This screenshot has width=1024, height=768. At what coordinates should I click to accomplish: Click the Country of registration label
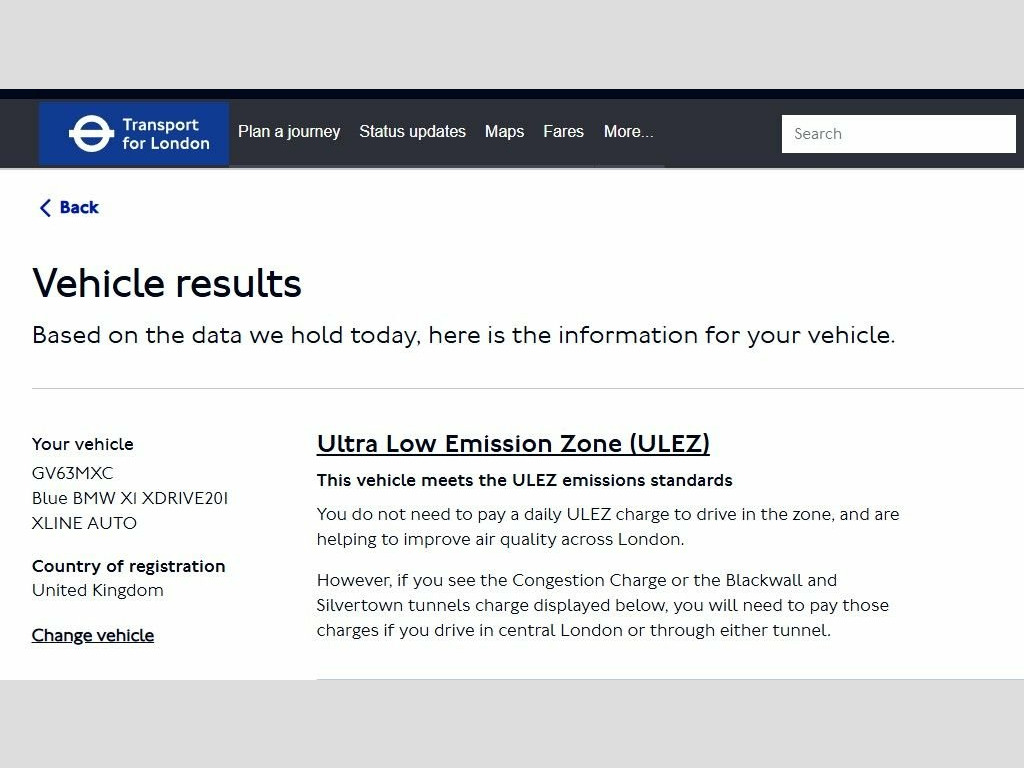[129, 566]
